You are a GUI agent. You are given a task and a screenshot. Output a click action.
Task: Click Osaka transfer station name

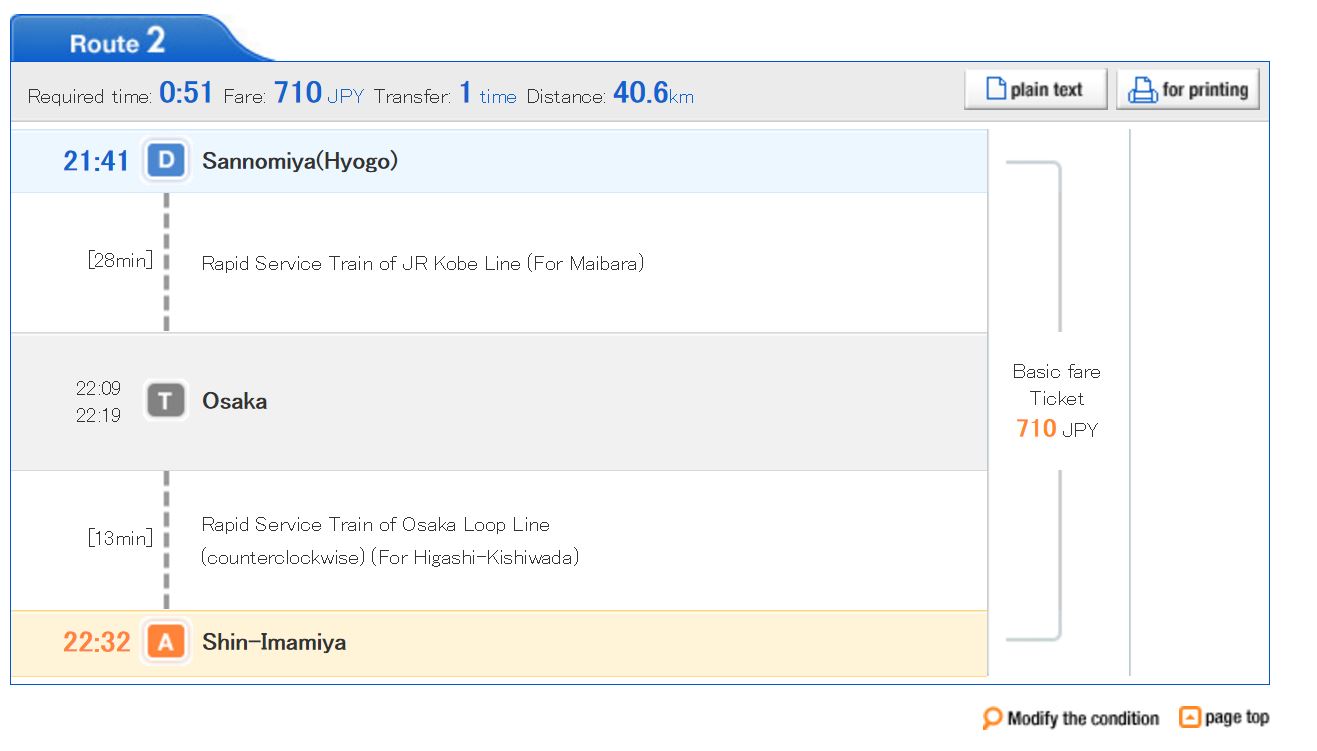tap(235, 401)
